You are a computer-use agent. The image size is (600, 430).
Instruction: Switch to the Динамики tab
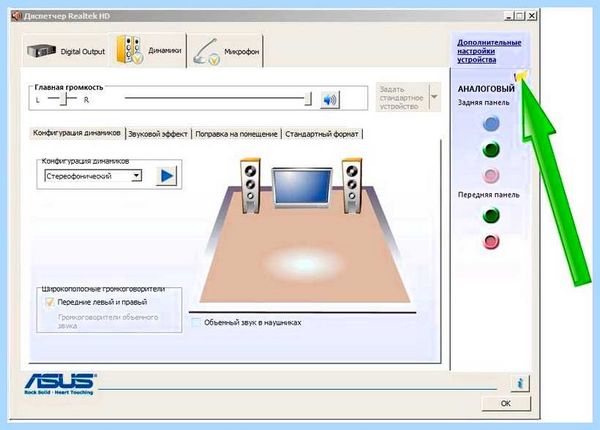tap(148, 50)
